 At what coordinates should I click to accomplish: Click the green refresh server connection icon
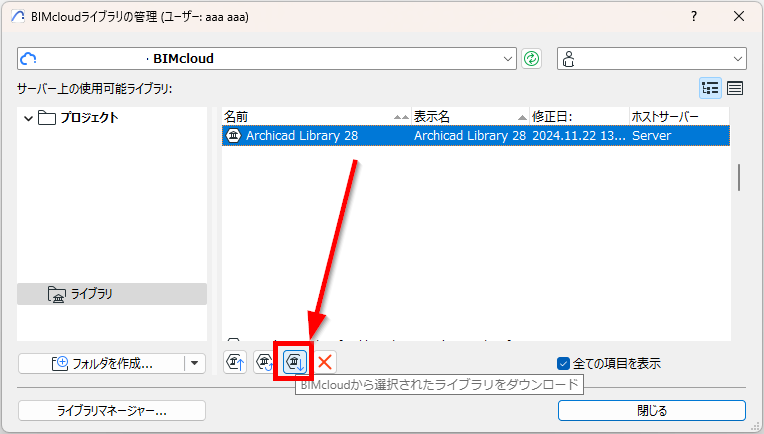pos(531,59)
